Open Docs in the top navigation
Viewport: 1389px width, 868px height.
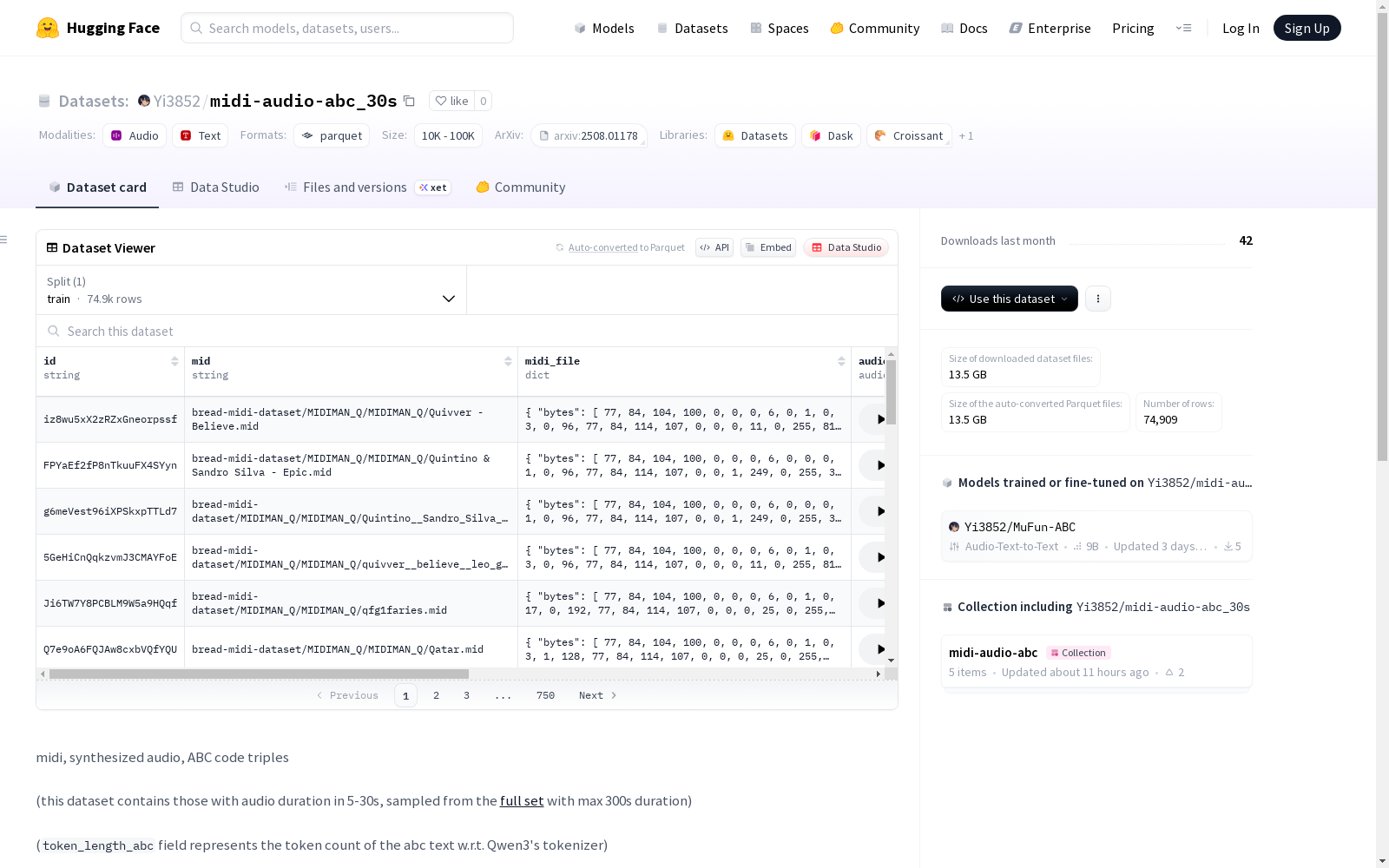964,28
